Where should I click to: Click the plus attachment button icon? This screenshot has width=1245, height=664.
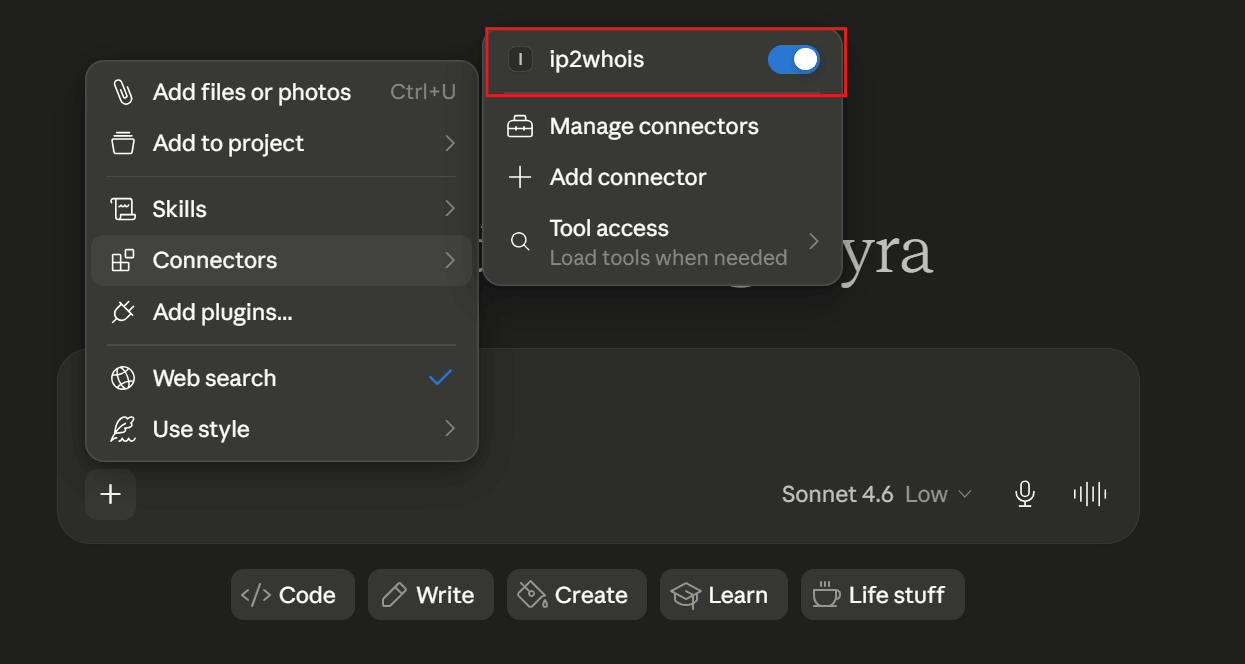click(x=110, y=494)
